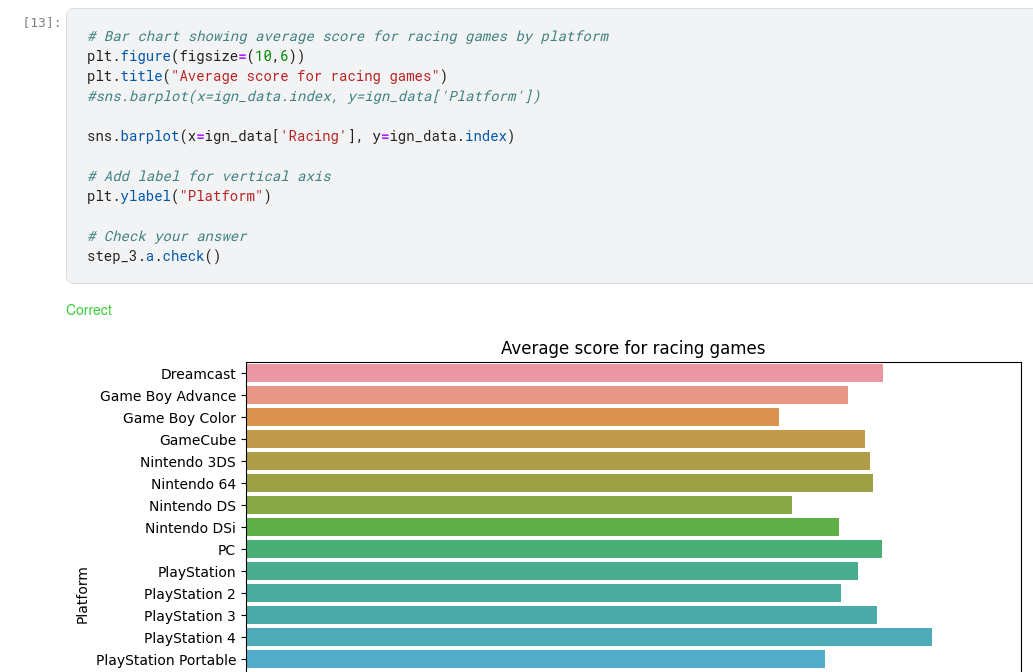
Task: Click the step_3.a.check() code line
Action: (154, 256)
